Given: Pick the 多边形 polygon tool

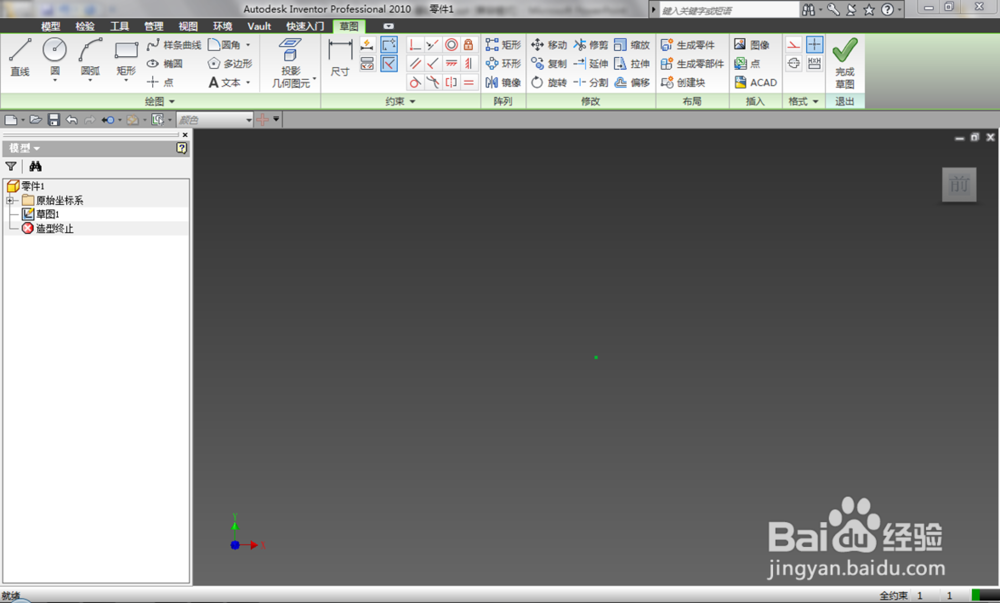Looking at the screenshot, I should click(x=230, y=63).
